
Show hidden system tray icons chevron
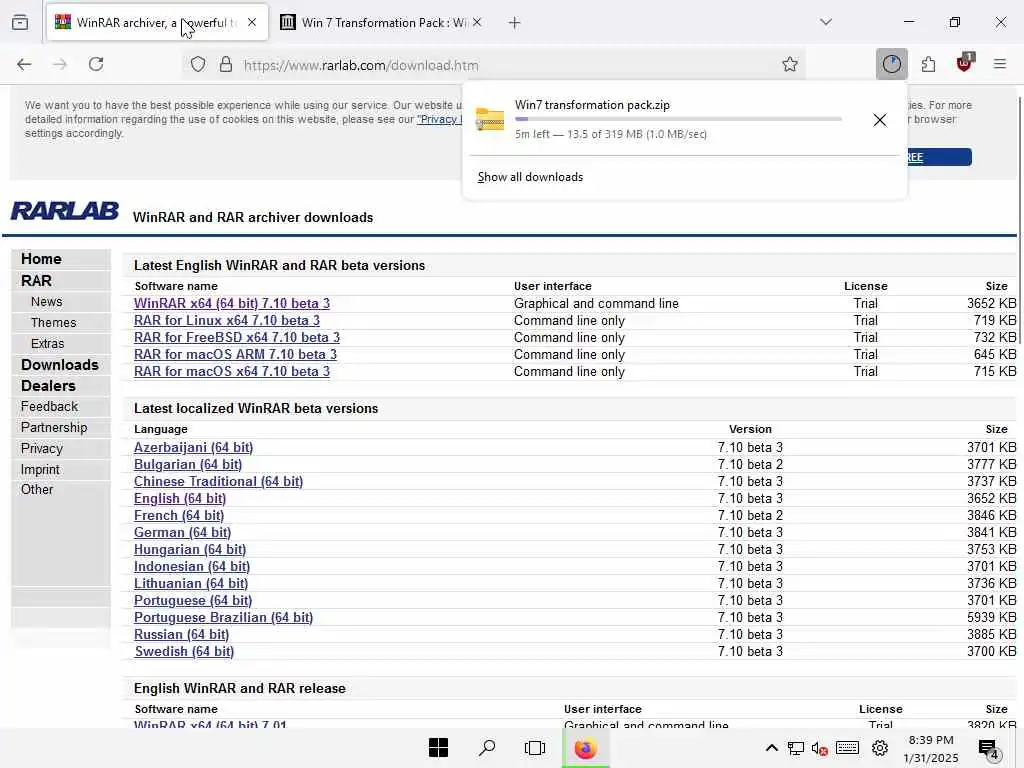pos(771,748)
